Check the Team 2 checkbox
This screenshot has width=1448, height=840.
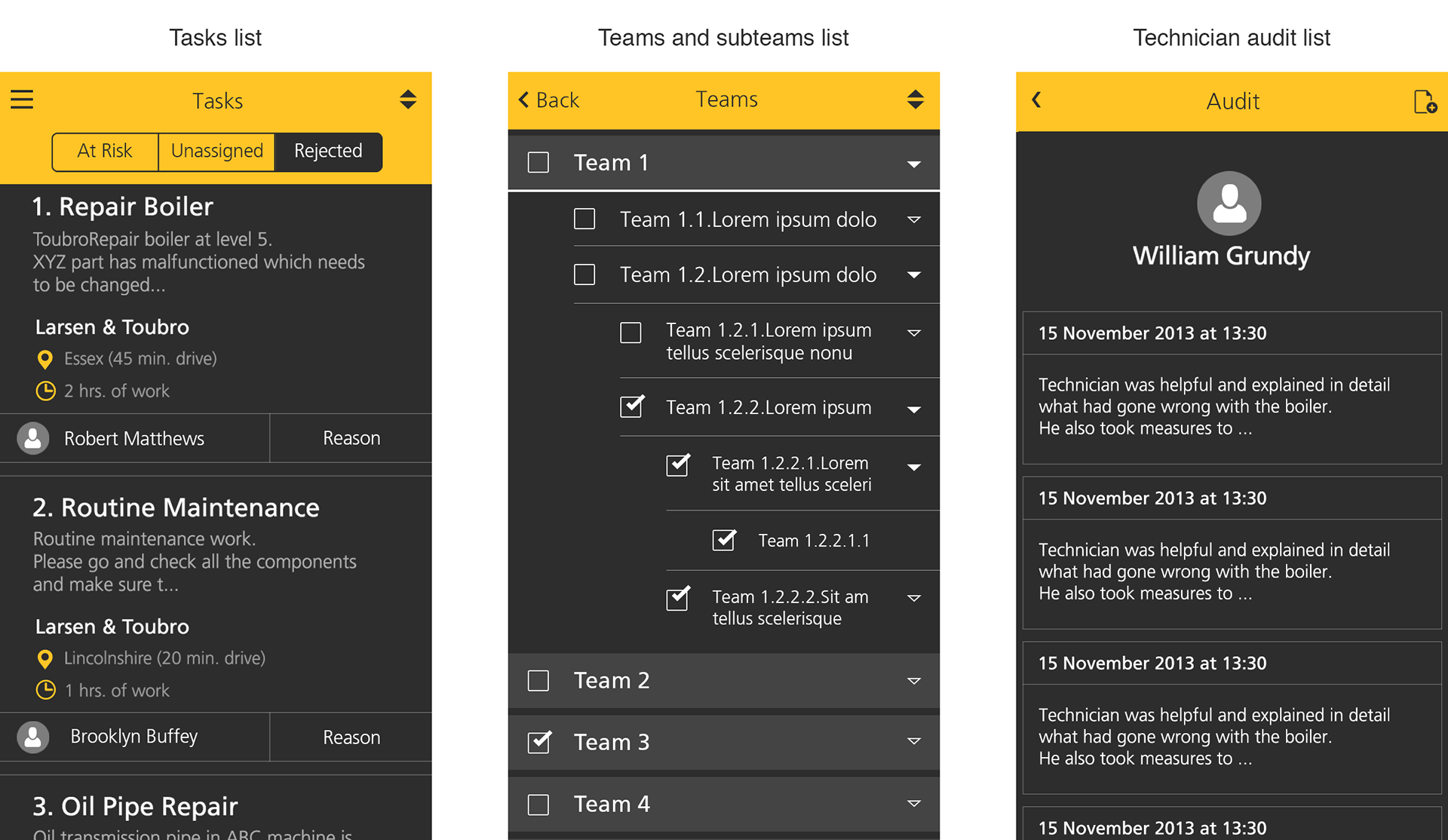click(538, 680)
